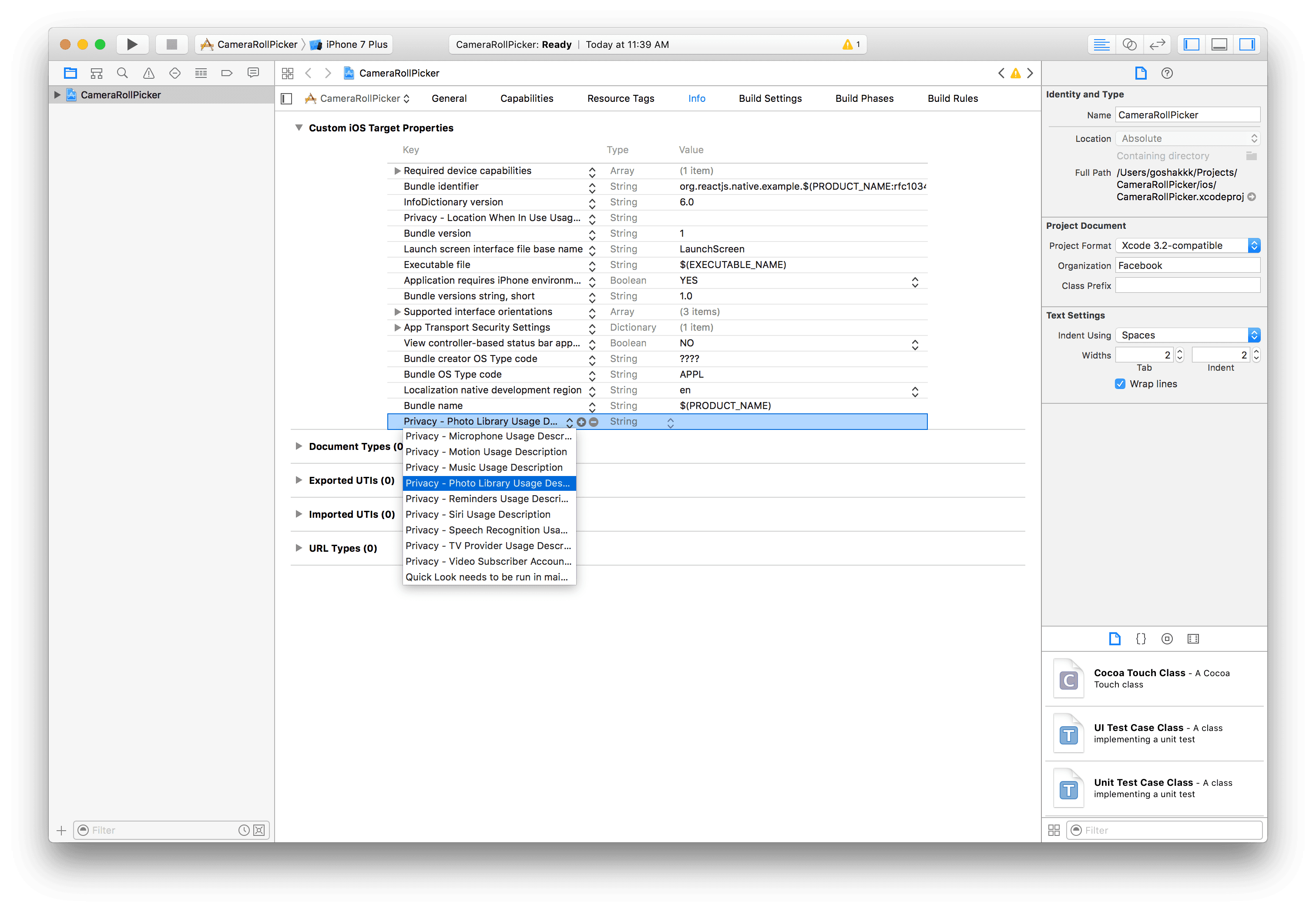Reveal full path in Finder arrow
The width and height of the screenshot is (1316, 912).
1252,197
